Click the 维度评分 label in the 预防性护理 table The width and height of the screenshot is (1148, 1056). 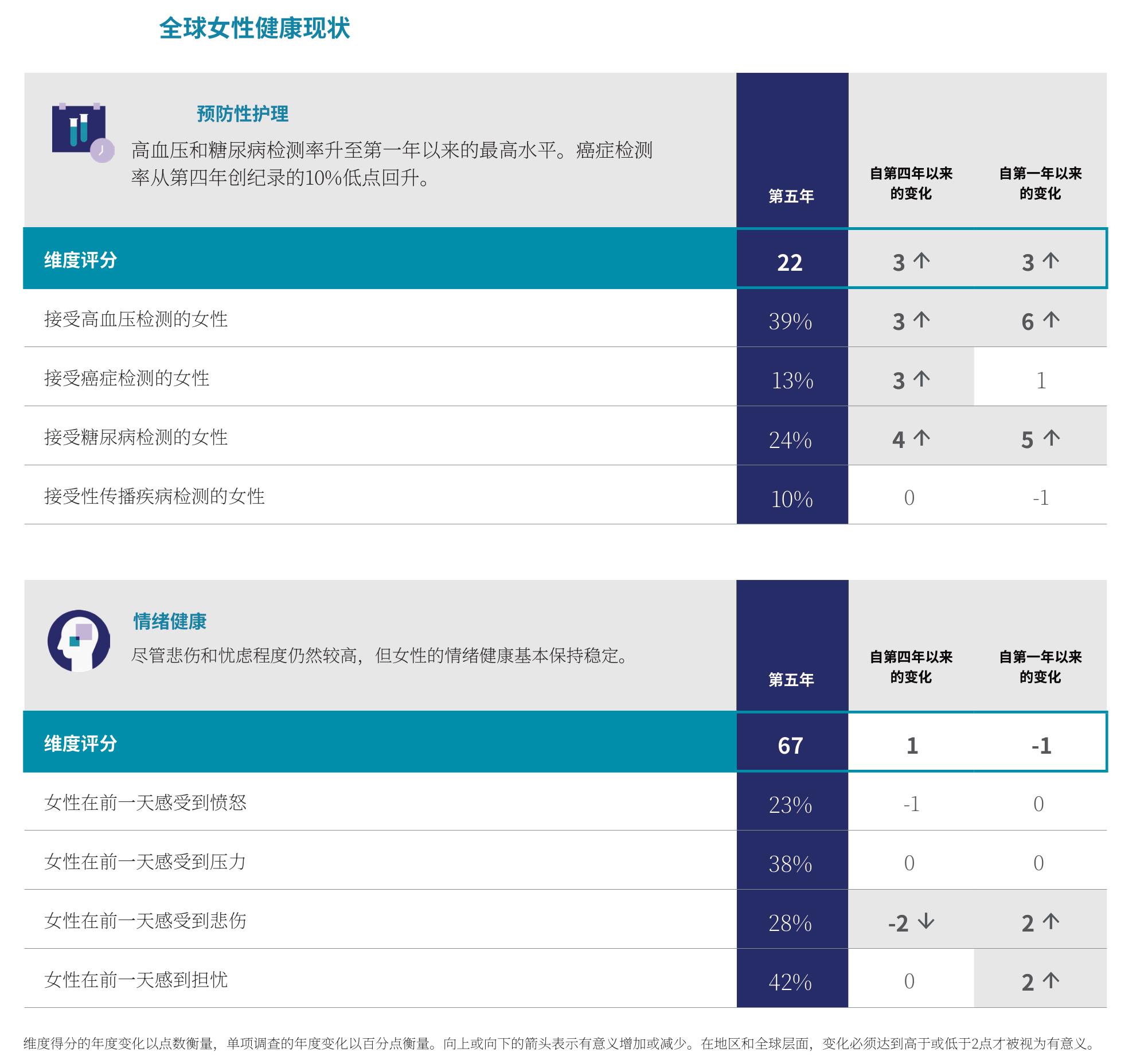coord(81,260)
